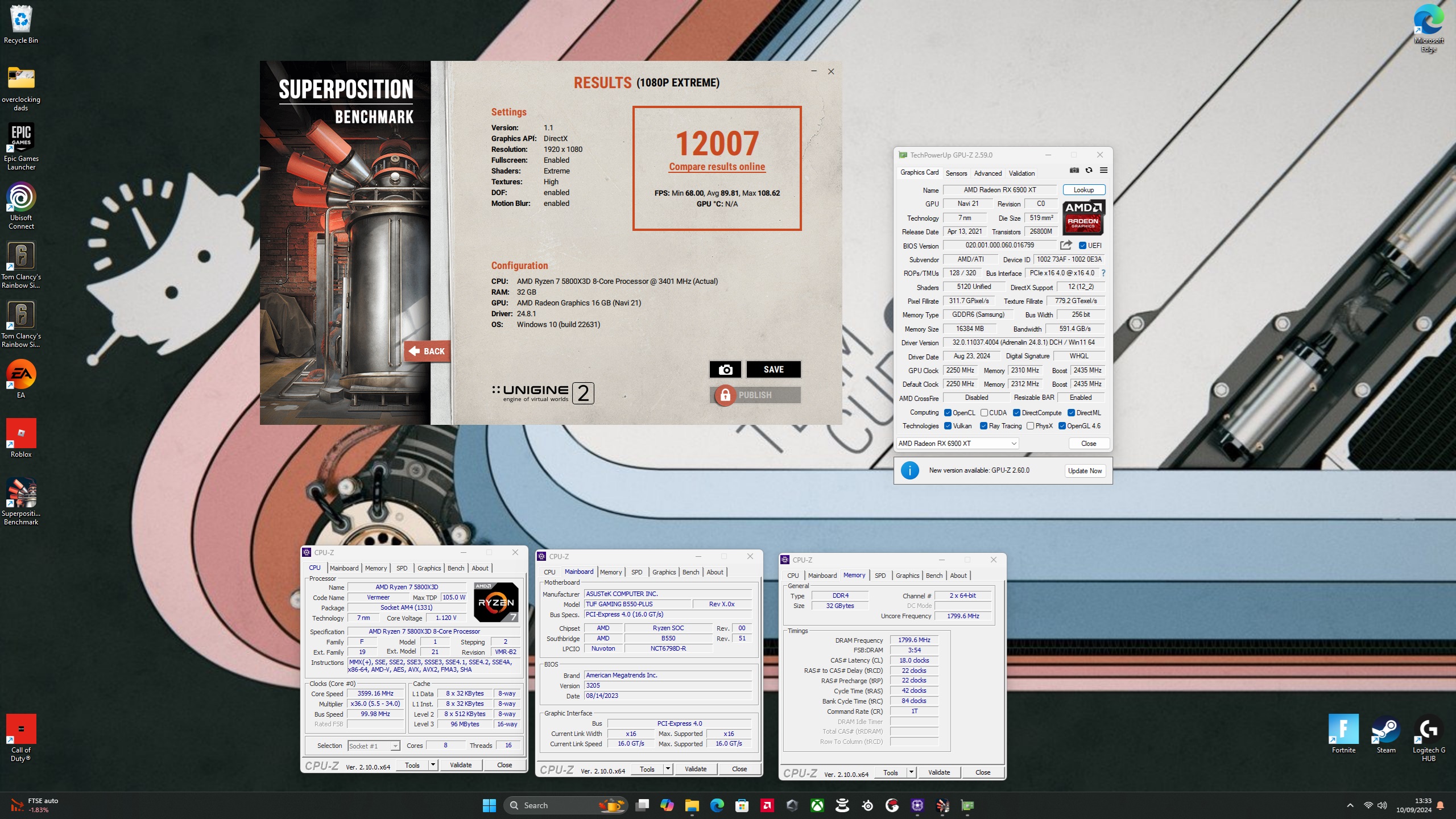Toggle the UEFI checkbox in GPU-Z
1456x819 pixels.
coord(1082,246)
